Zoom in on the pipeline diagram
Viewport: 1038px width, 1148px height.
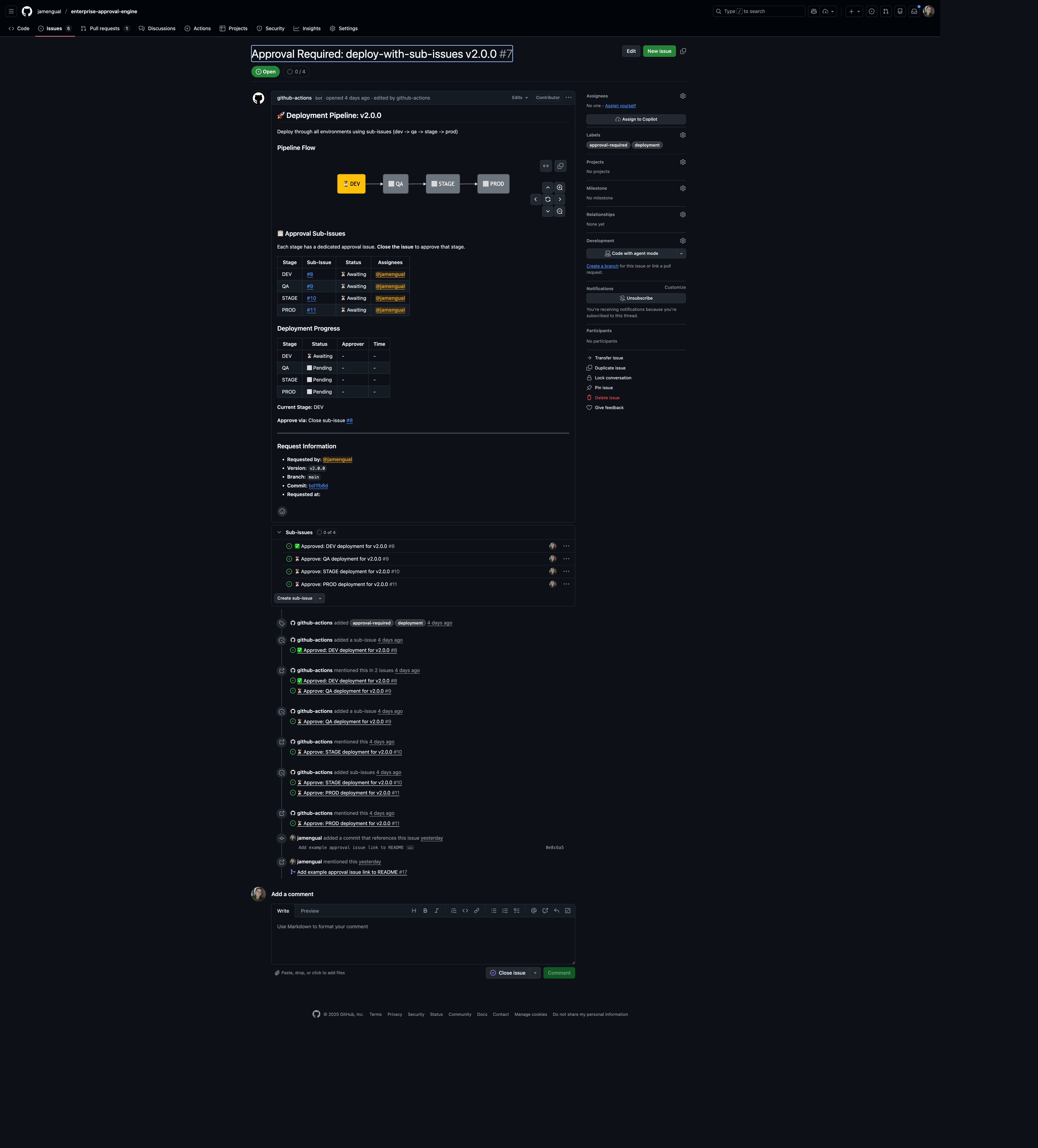click(x=560, y=187)
